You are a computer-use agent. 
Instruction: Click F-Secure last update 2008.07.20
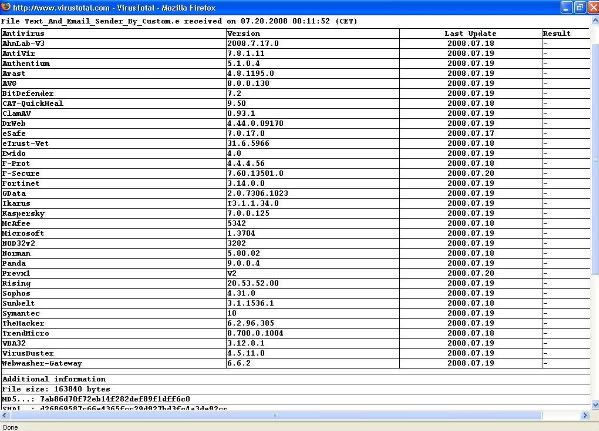click(471, 173)
